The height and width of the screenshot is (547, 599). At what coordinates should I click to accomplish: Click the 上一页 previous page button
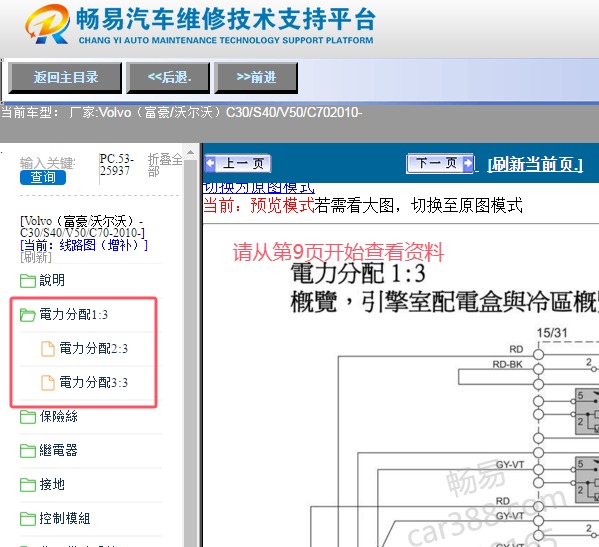(237, 163)
